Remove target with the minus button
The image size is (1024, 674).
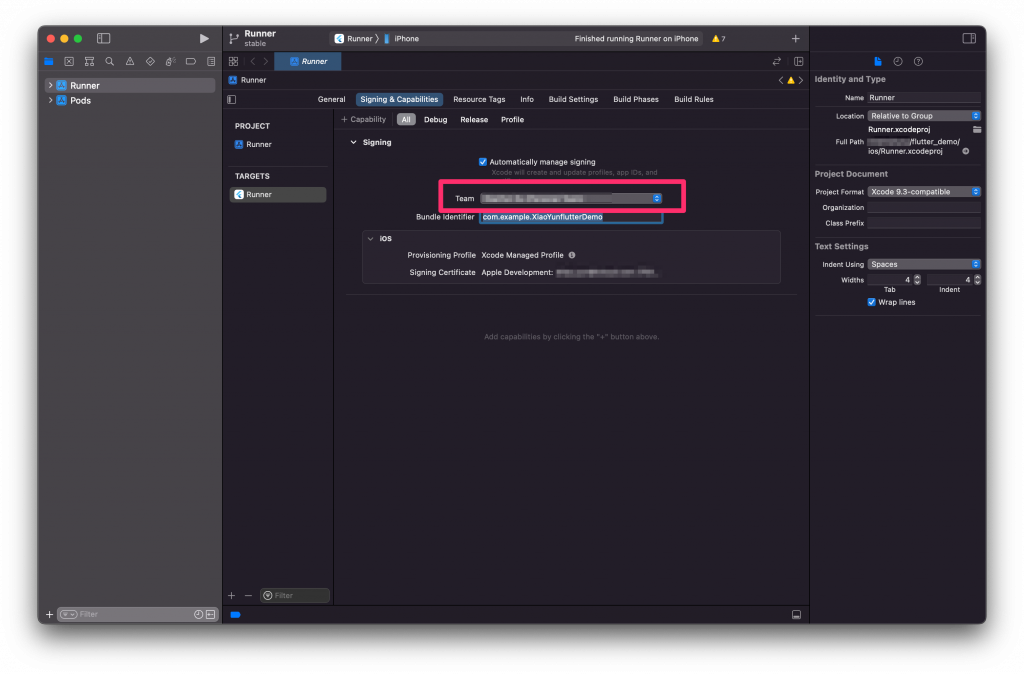pos(248,596)
